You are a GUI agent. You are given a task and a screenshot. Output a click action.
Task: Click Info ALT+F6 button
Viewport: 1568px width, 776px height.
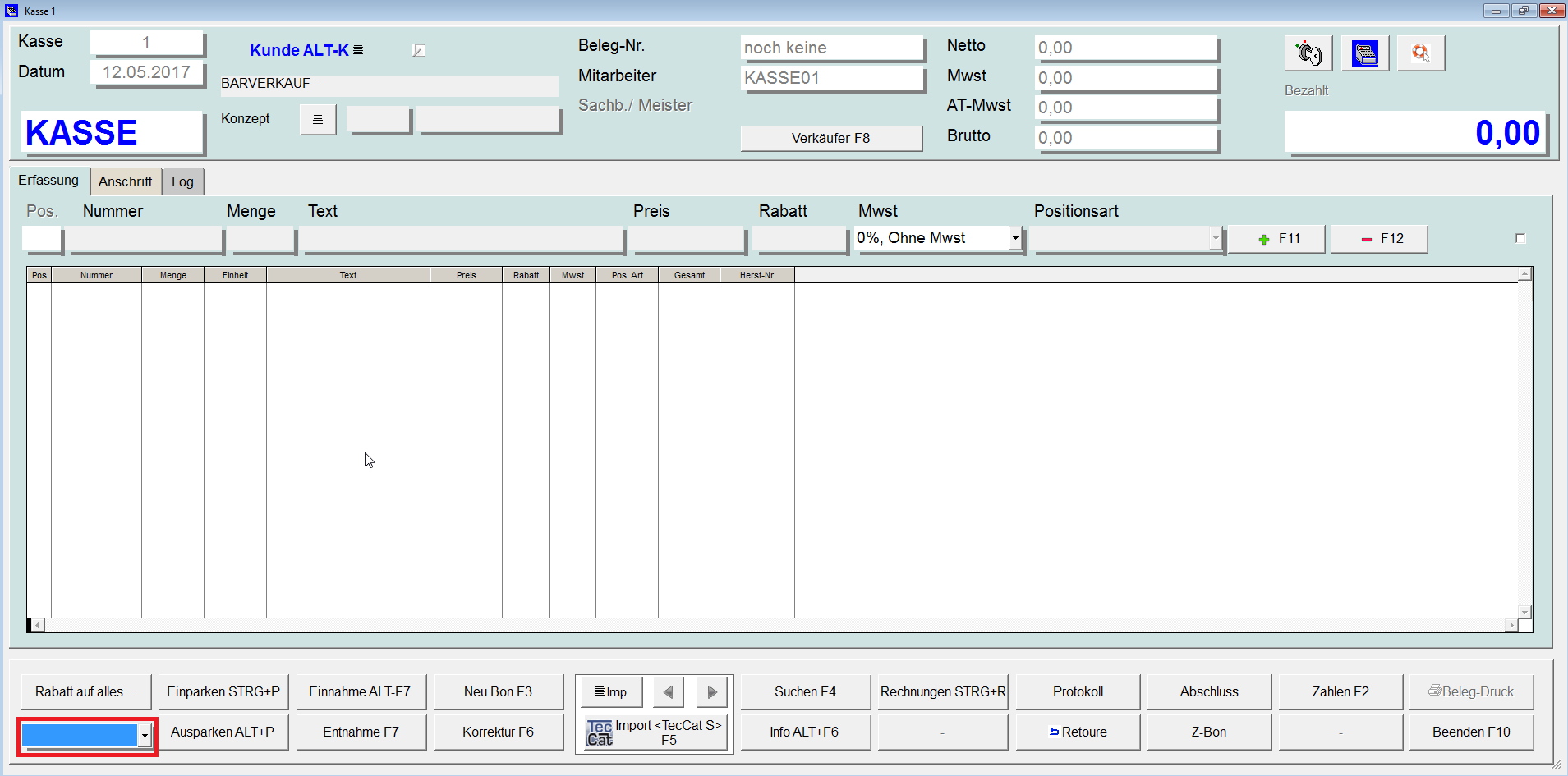(x=805, y=732)
